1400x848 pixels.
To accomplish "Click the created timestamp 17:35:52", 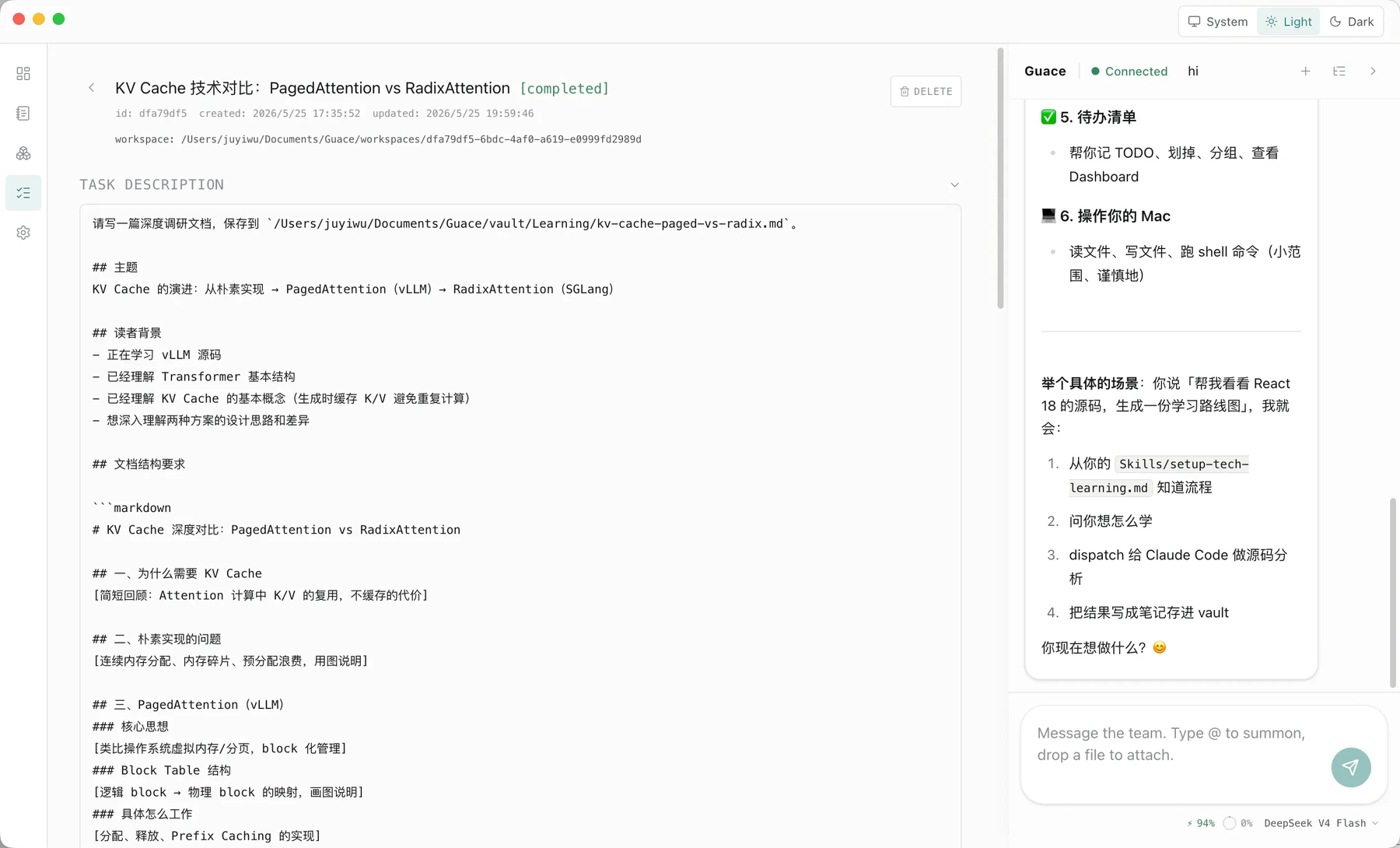I will pos(280,114).
